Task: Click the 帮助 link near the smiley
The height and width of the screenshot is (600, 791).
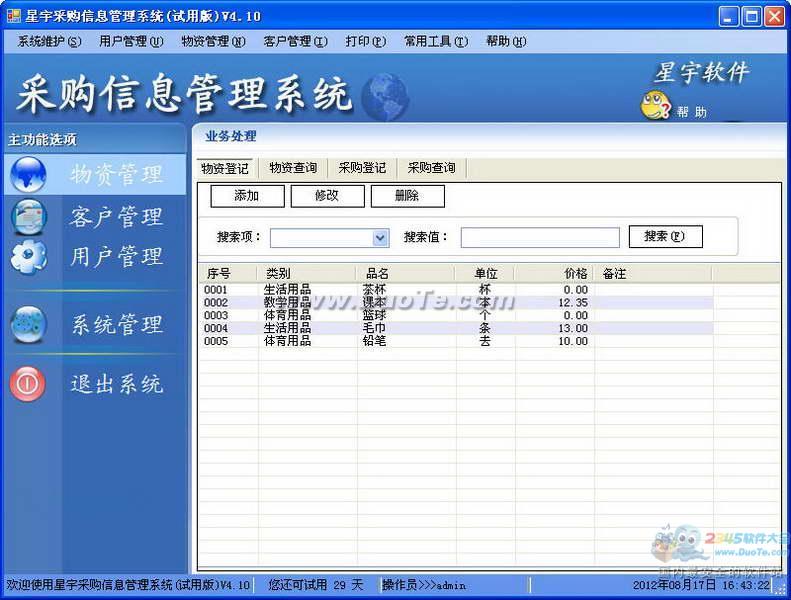Action: pos(692,112)
